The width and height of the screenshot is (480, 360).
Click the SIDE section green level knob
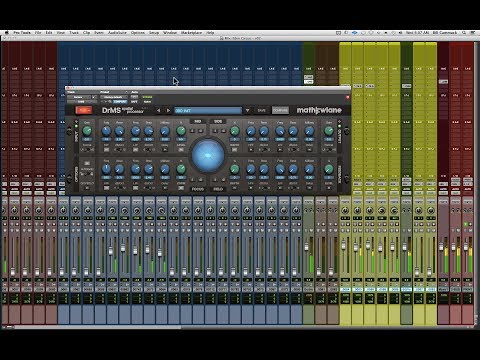(234, 131)
